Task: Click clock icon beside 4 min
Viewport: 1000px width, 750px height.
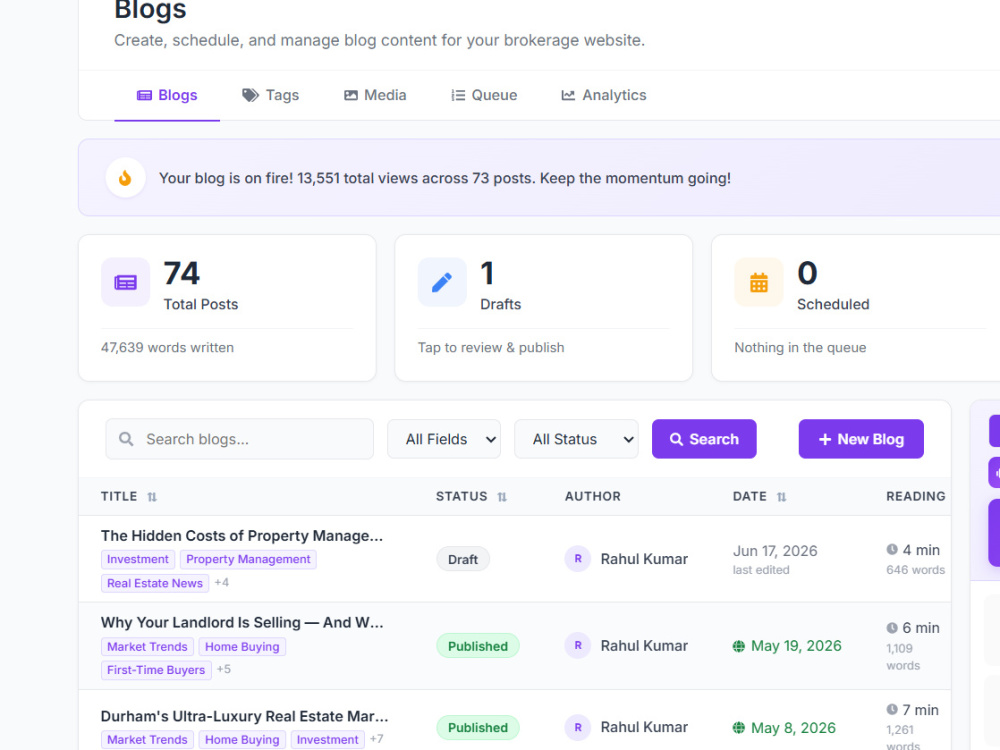Action: coord(892,549)
